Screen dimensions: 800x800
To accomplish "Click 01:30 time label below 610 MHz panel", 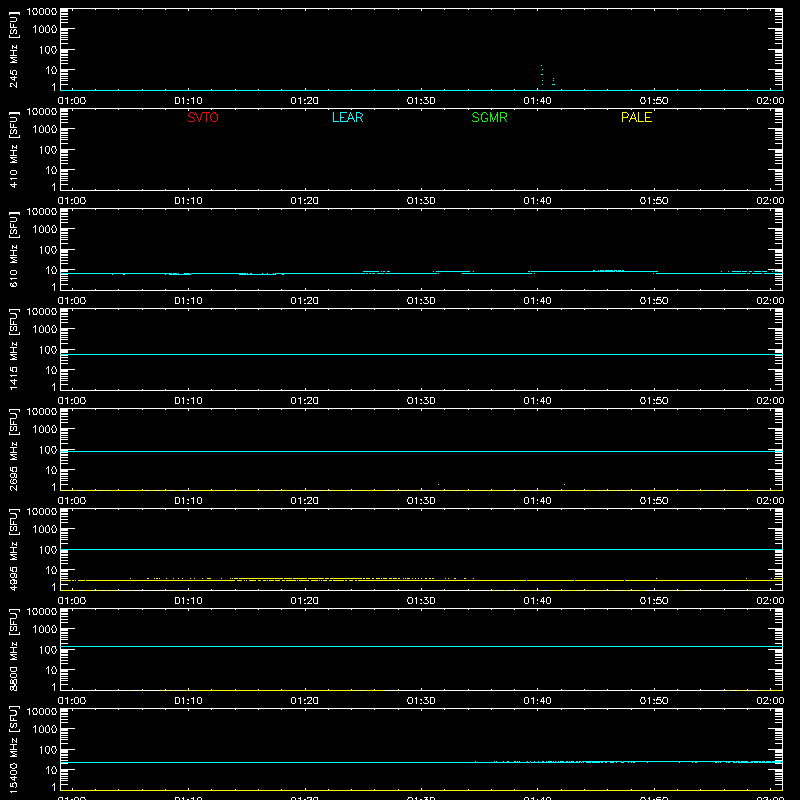I will [421, 301].
